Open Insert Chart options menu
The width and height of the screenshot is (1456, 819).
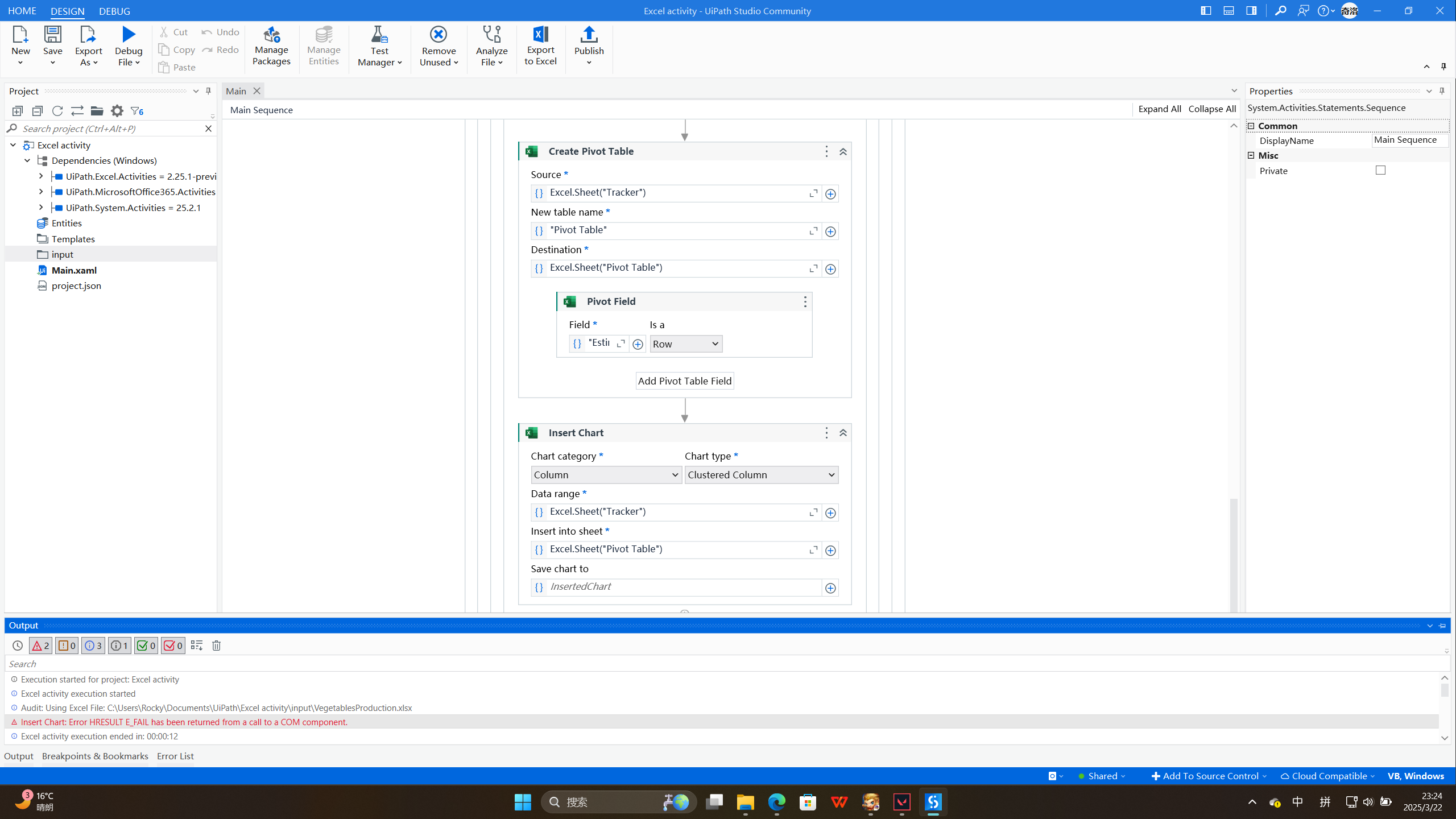click(826, 433)
